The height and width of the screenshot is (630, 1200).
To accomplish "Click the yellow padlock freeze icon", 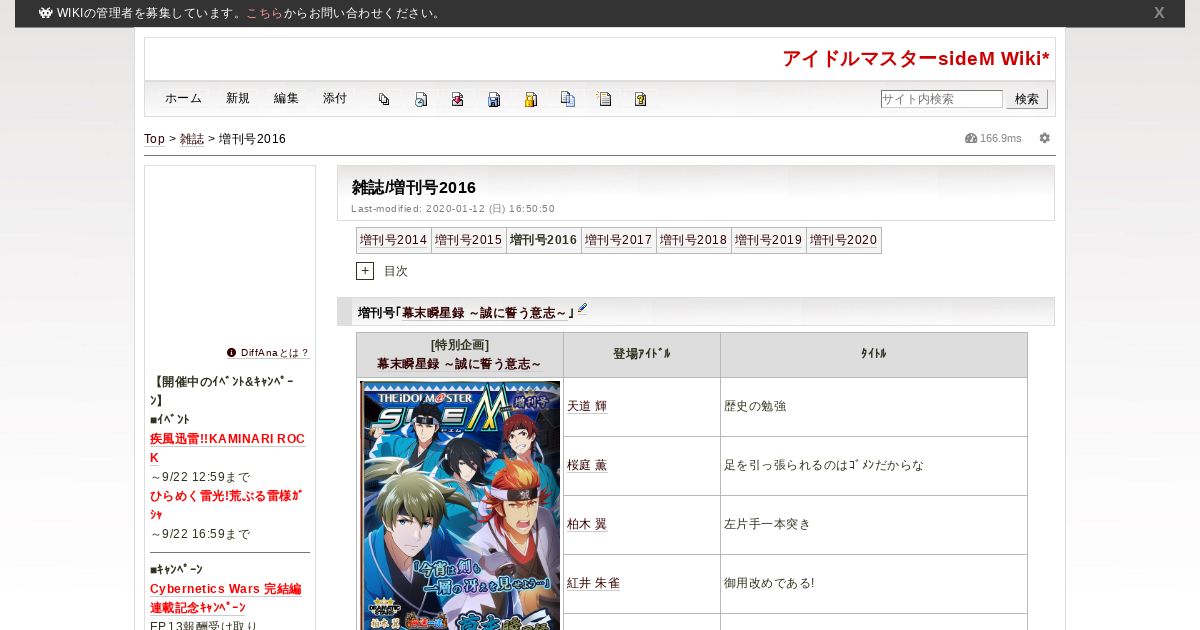I will click(531, 99).
